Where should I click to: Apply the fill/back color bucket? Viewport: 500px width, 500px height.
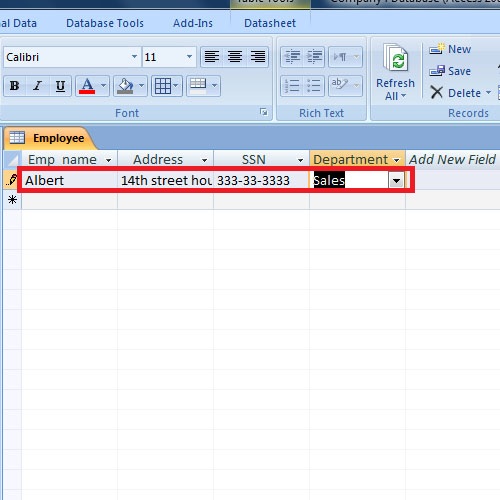(x=125, y=86)
